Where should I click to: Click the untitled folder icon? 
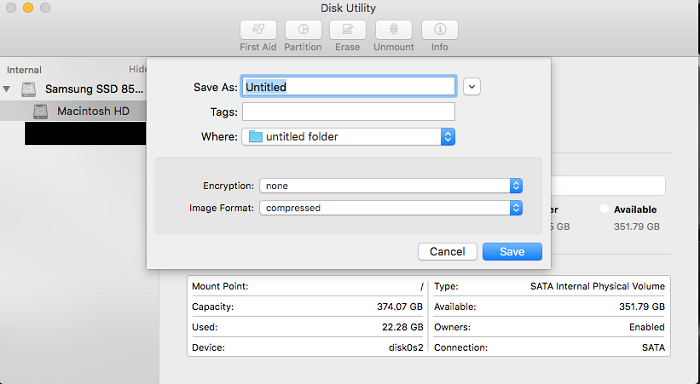255,136
